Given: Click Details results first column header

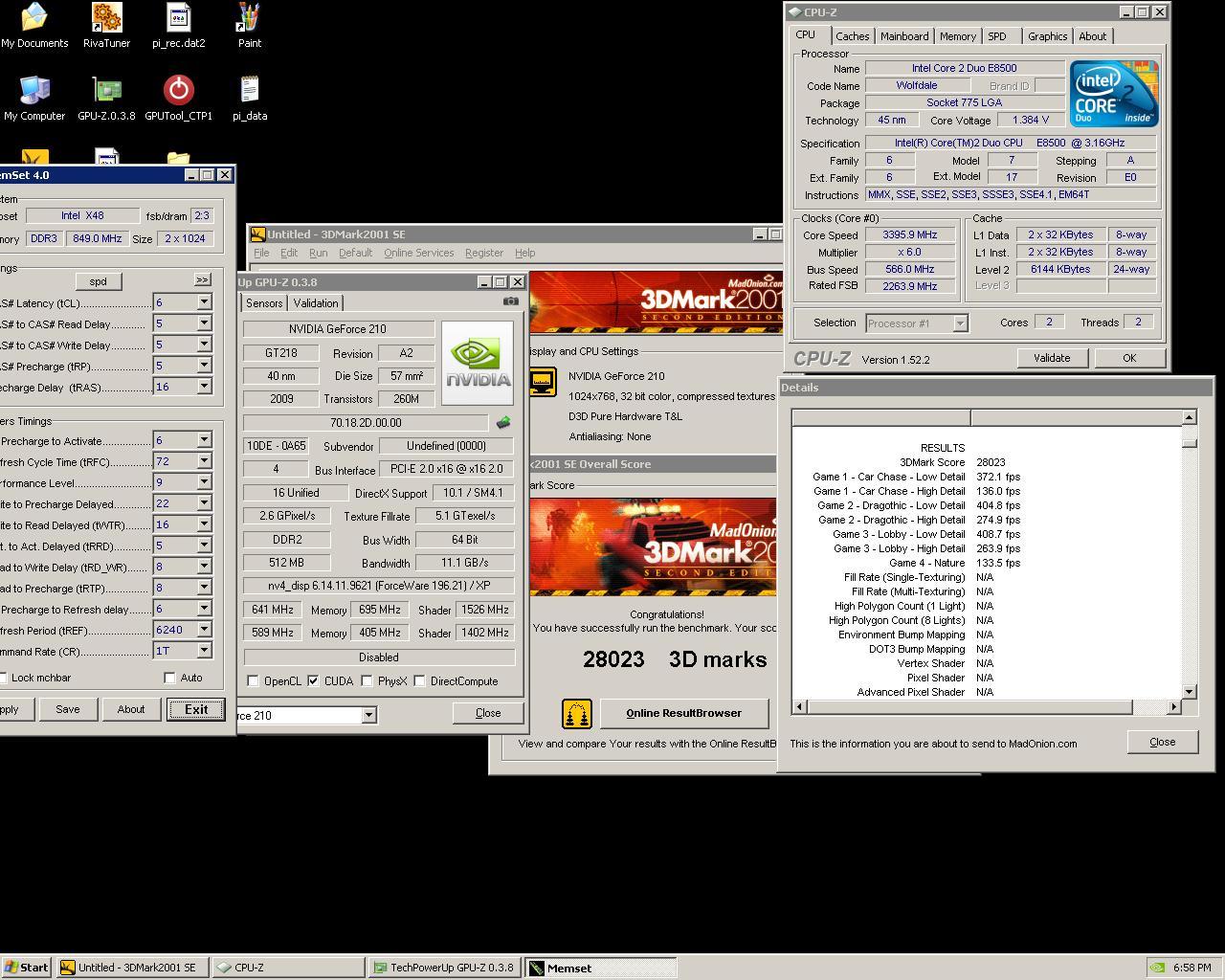Looking at the screenshot, I should [880, 417].
